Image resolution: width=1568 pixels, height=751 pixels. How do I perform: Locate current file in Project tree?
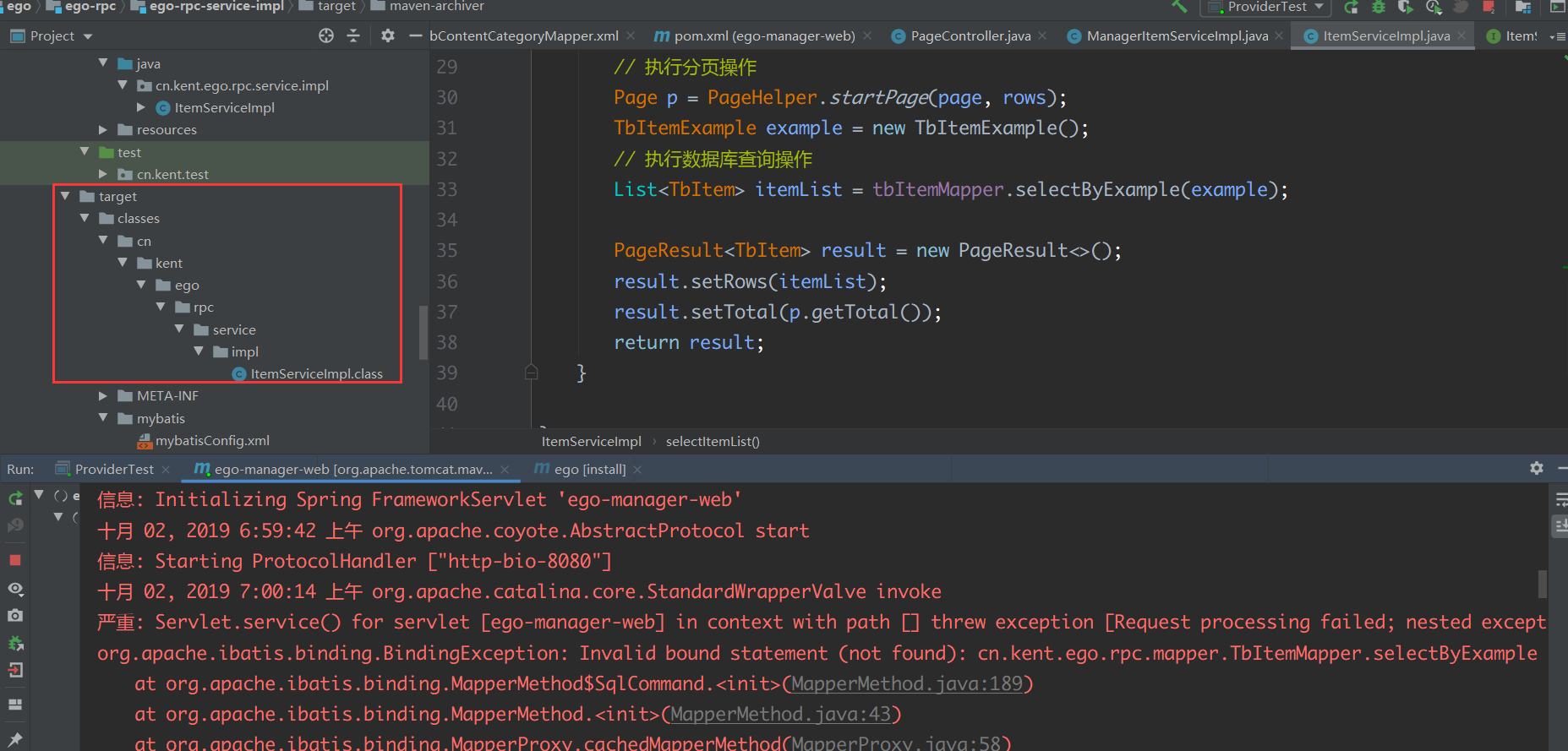[326, 35]
